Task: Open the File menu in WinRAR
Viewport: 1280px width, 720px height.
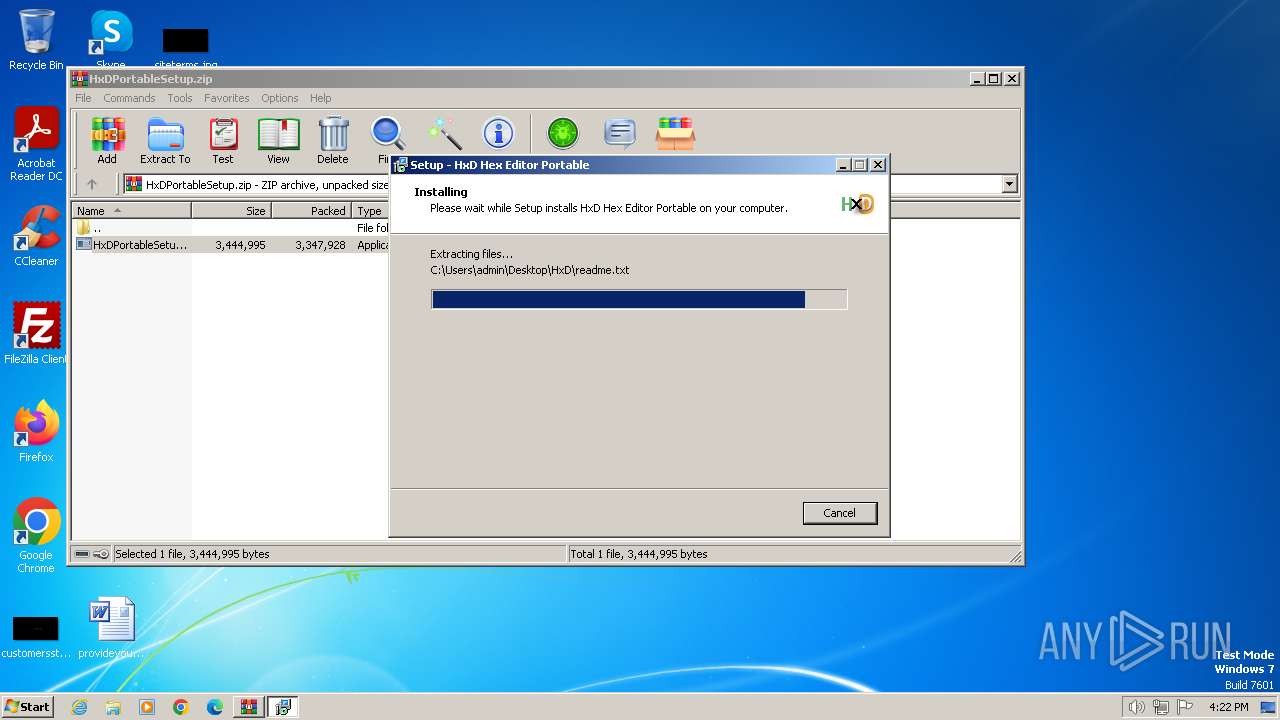Action: (x=83, y=98)
